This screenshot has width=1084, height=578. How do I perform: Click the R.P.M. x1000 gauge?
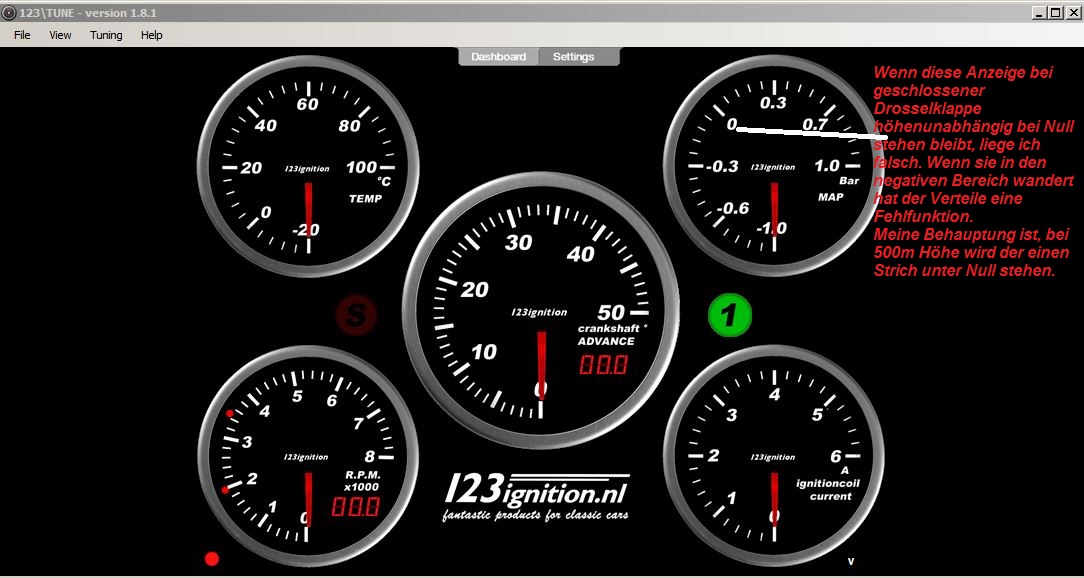point(306,449)
